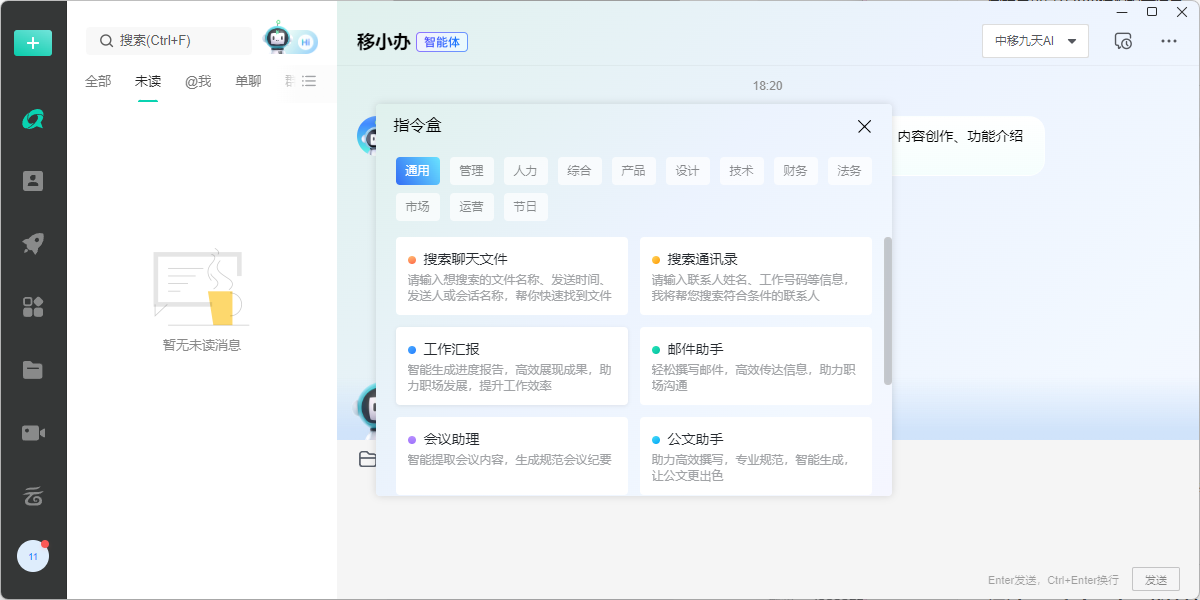Click the 发送 send button
This screenshot has width=1200, height=600.
pos(1156,579)
